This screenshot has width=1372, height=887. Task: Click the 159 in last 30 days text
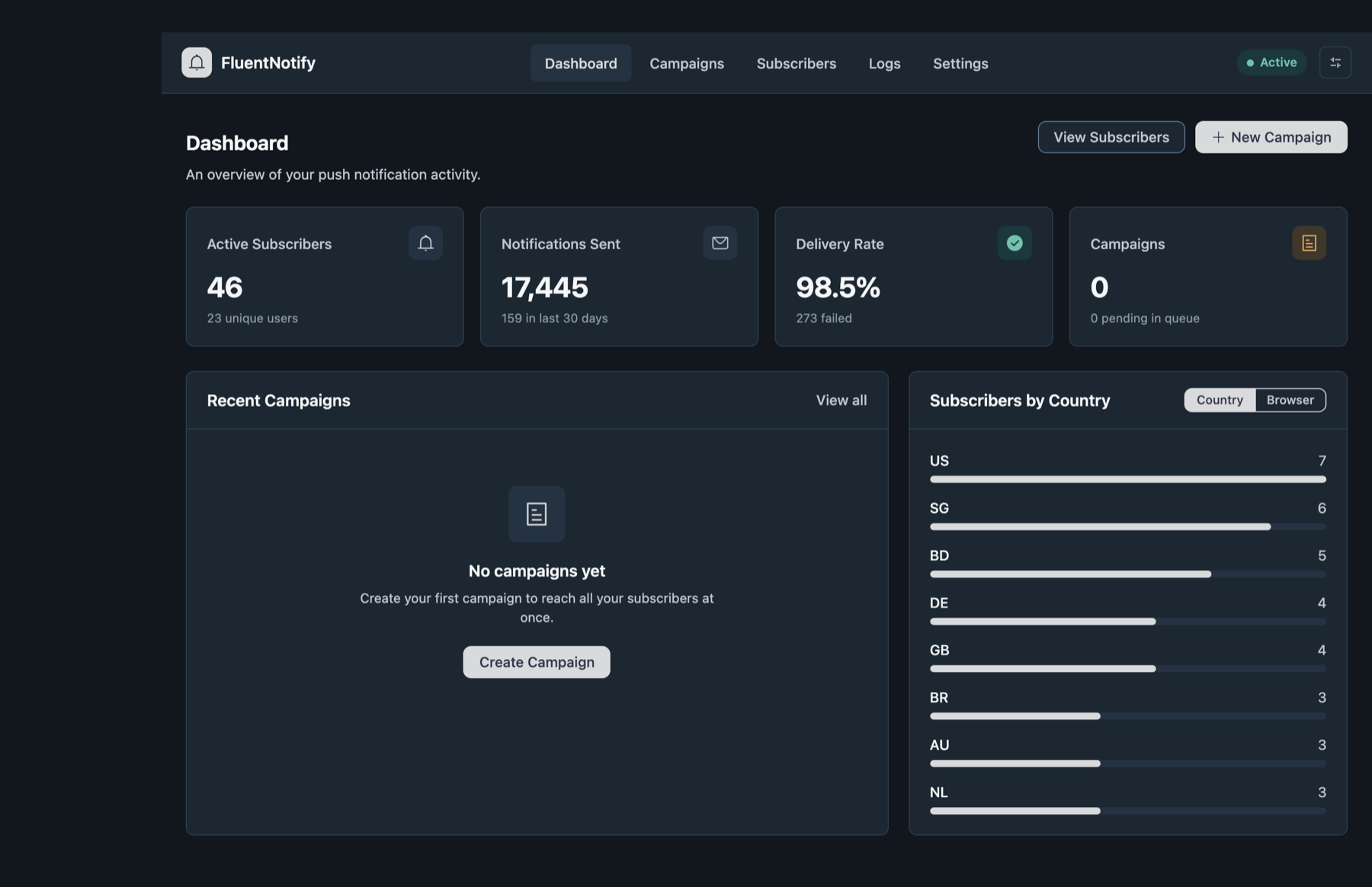click(x=554, y=318)
